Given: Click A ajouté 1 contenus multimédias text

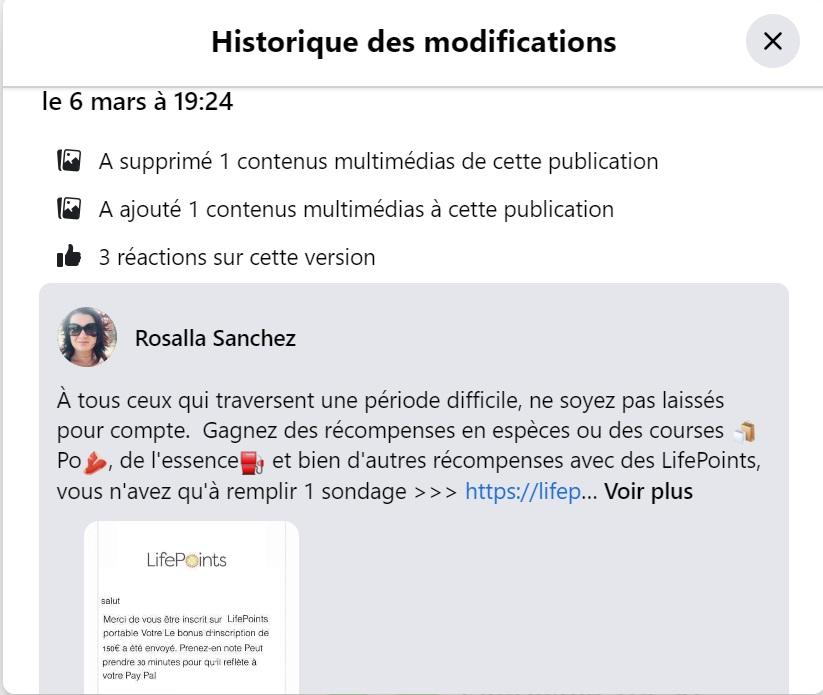Looking at the screenshot, I should [x=356, y=209].
